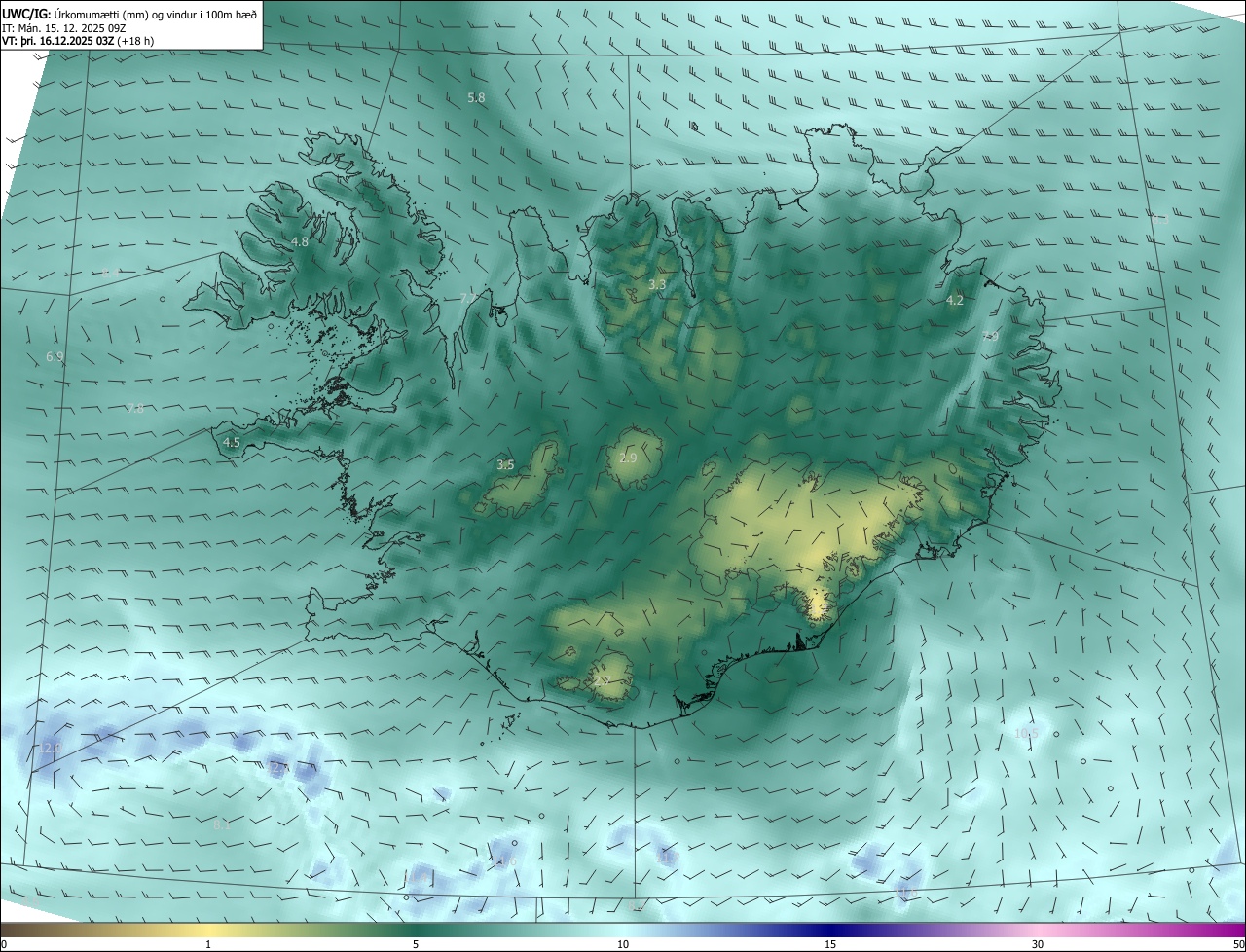Click the 5 label on the color scale

coord(416,944)
